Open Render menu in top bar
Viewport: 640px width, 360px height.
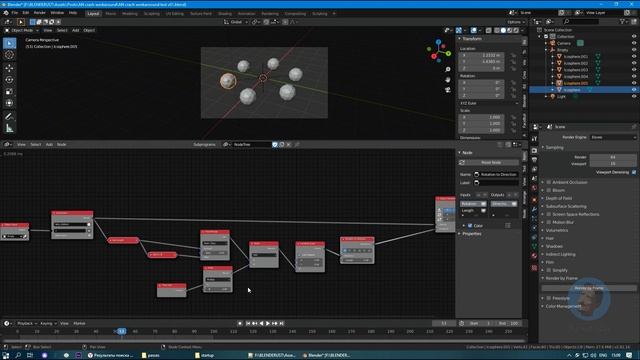pyautogui.click(x=40, y=13)
